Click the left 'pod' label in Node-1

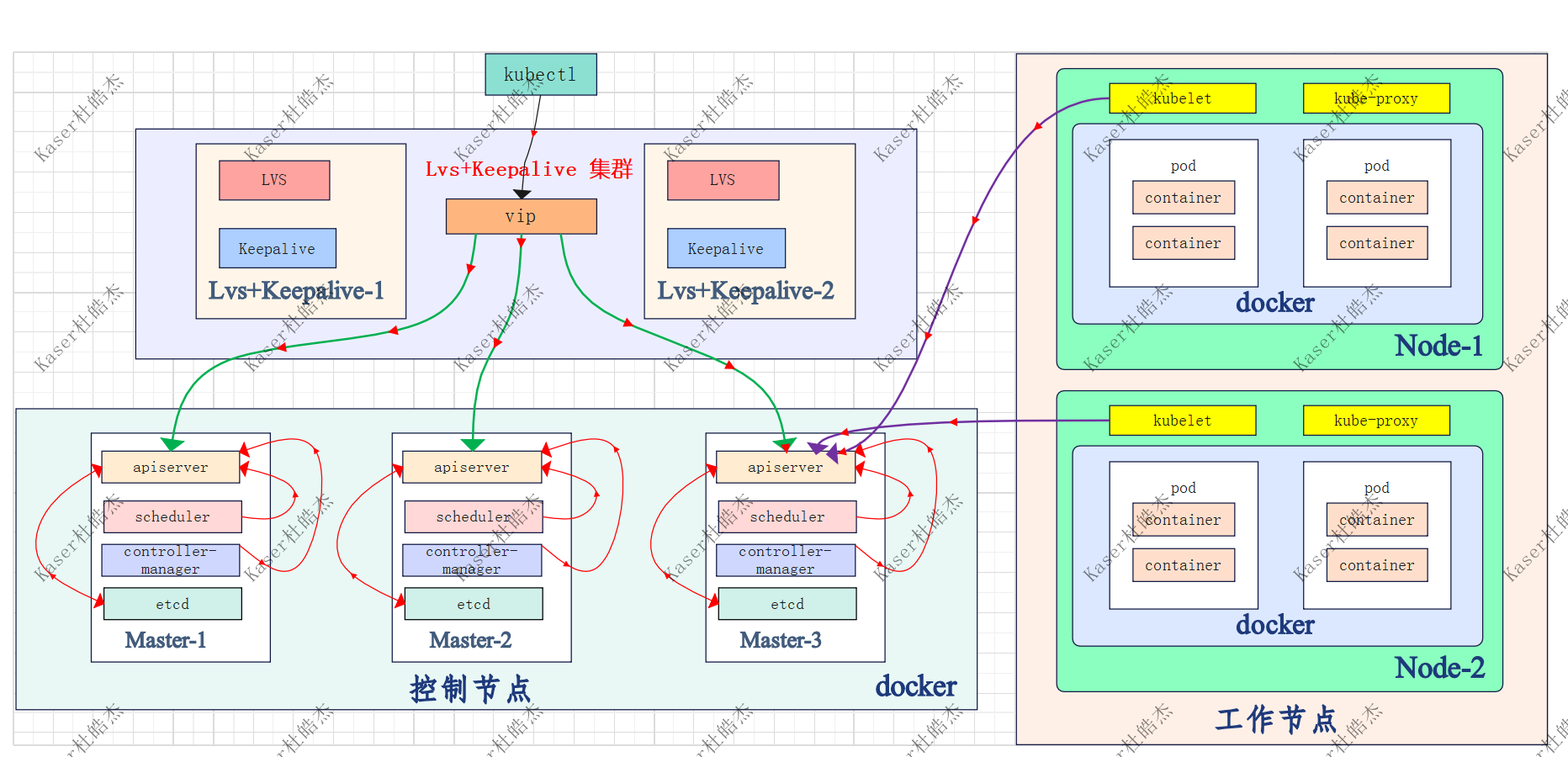(1184, 166)
